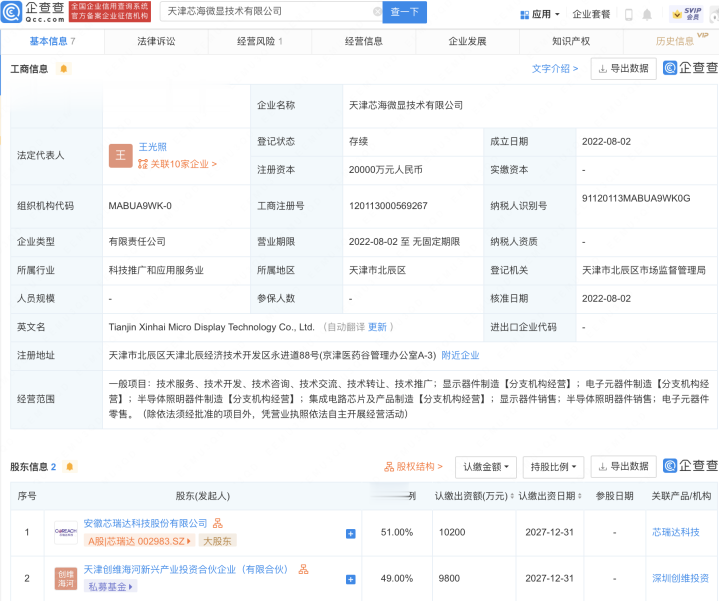Select the industry value 科技推广和应用服务业
This screenshot has height=601, width=719.
(x=156, y=270)
